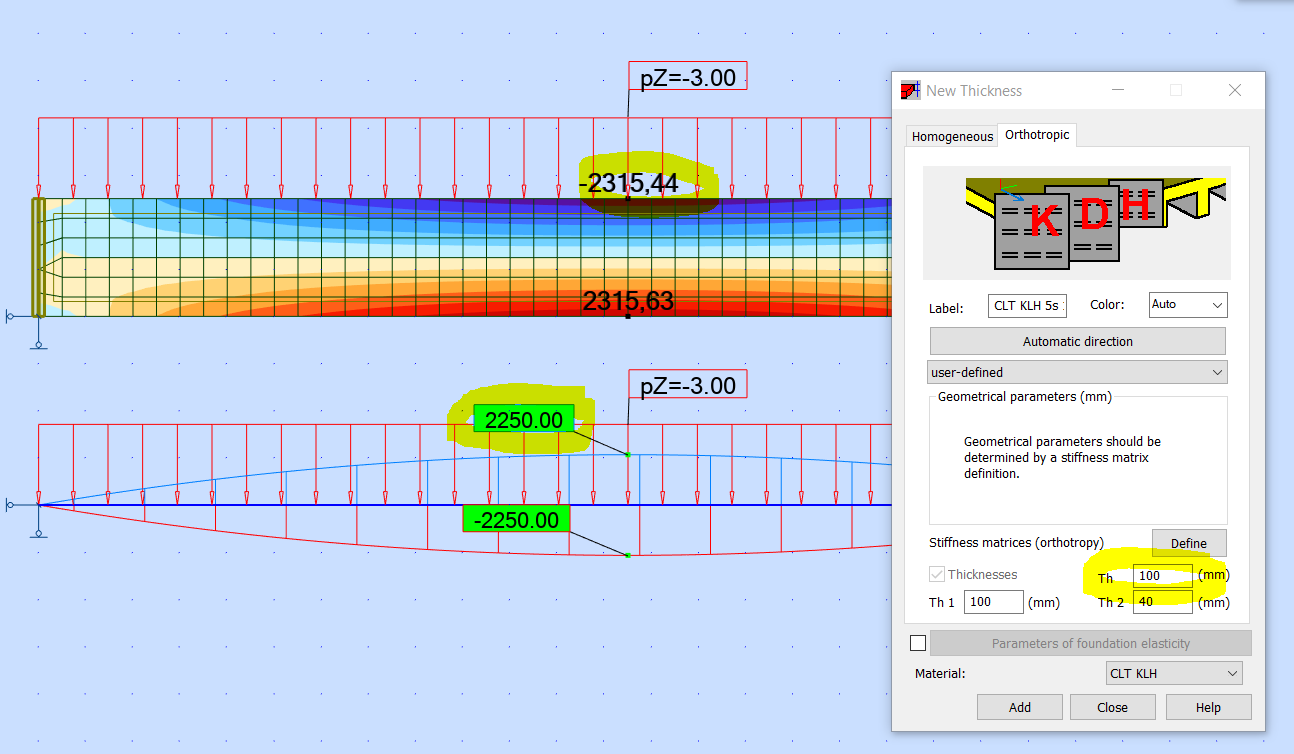Screen dimensions: 1294x754
Task: Click the Add button
Action: [x=1019, y=707]
